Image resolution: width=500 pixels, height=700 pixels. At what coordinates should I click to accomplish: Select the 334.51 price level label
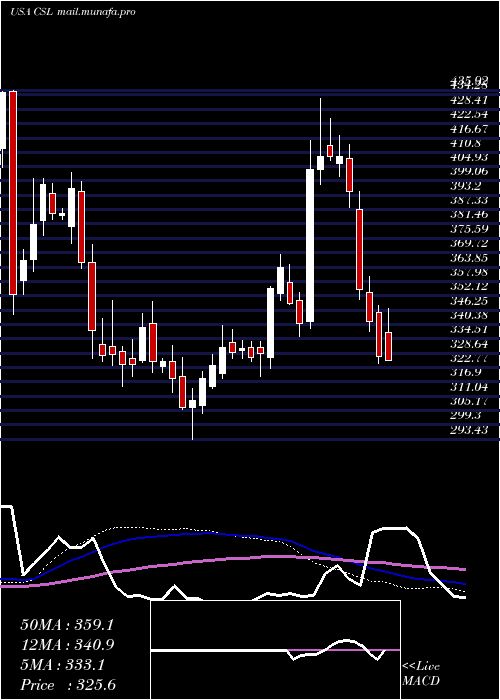click(468, 329)
